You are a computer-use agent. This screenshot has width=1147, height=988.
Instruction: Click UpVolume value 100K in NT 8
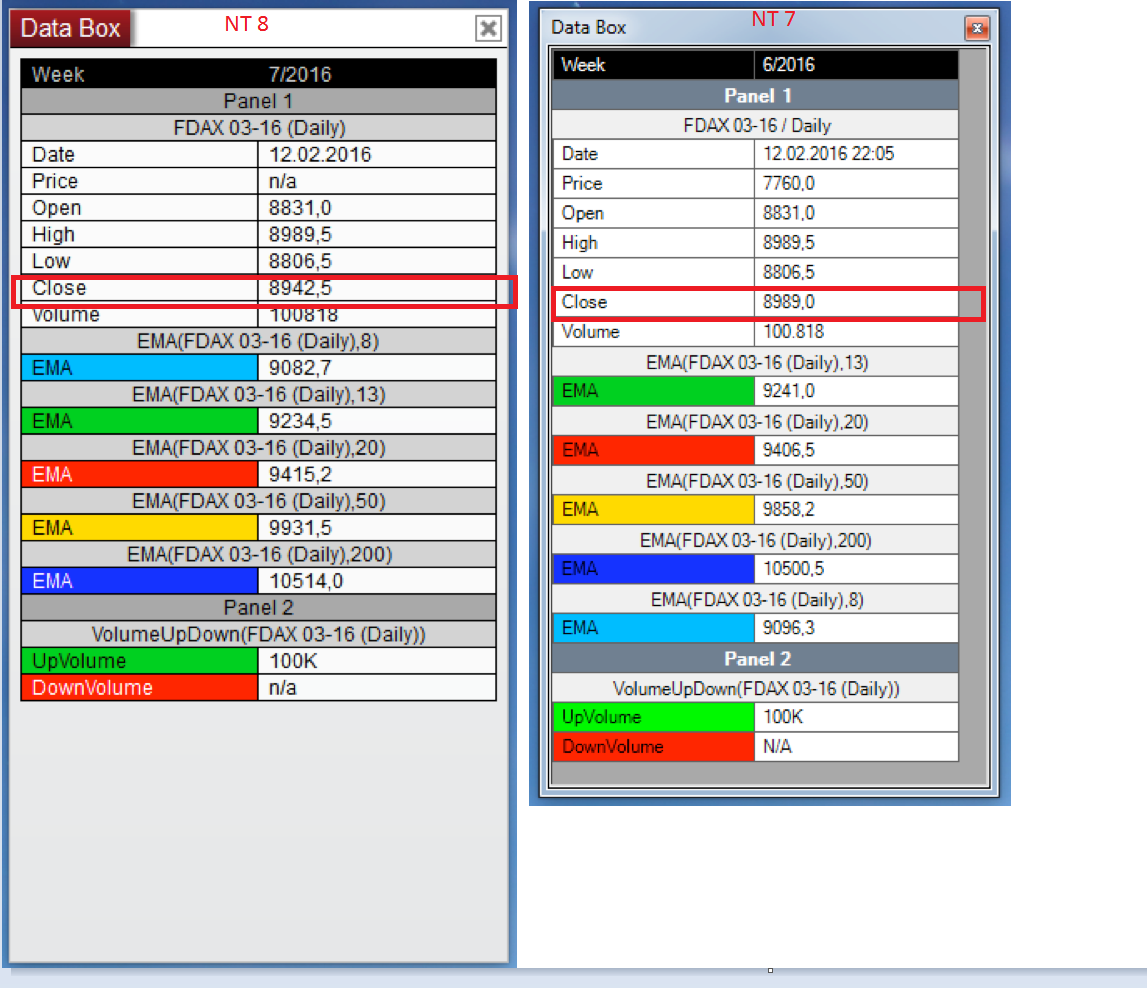click(x=377, y=661)
